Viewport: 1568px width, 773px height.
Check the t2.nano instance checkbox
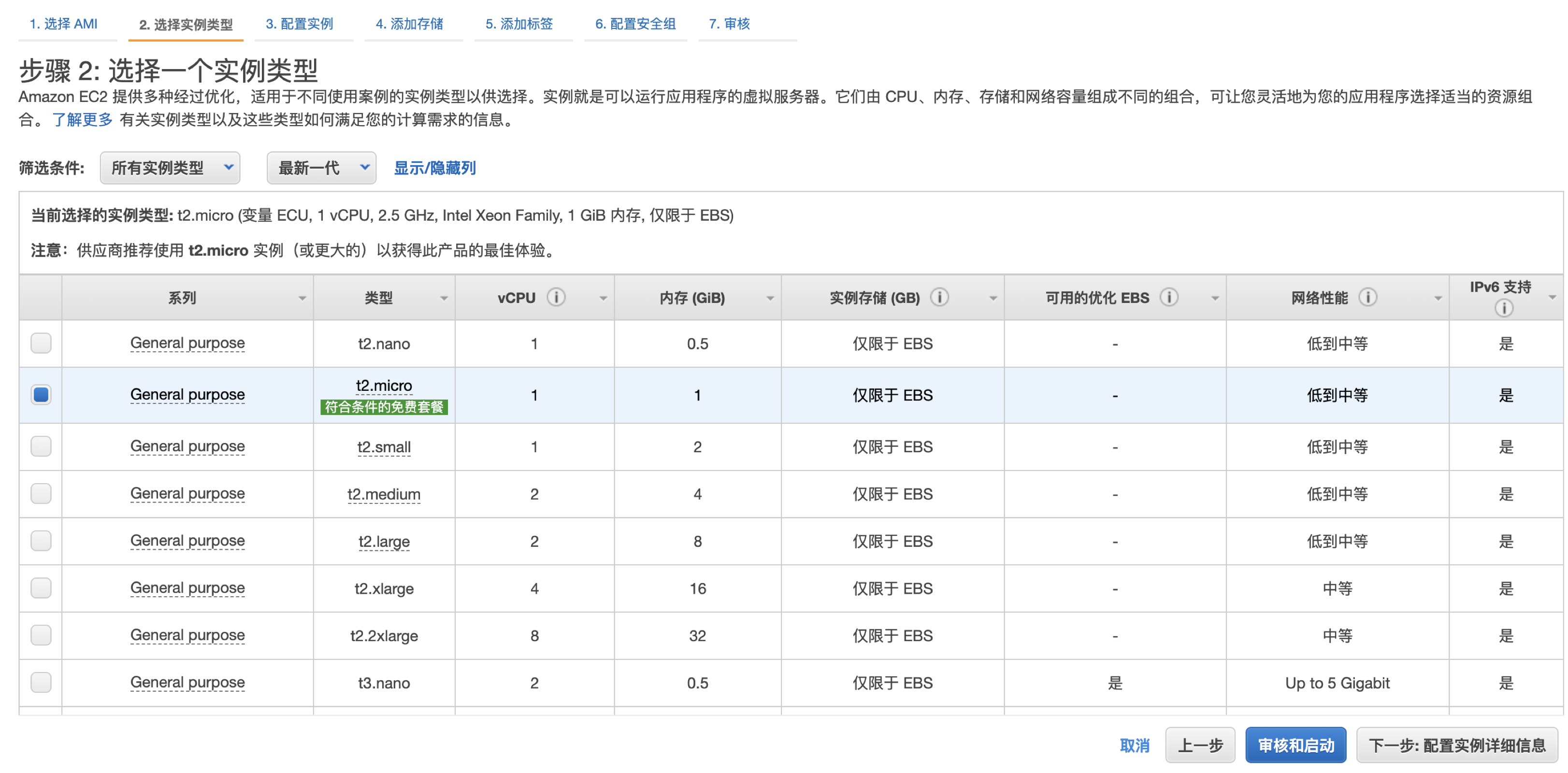point(40,344)
